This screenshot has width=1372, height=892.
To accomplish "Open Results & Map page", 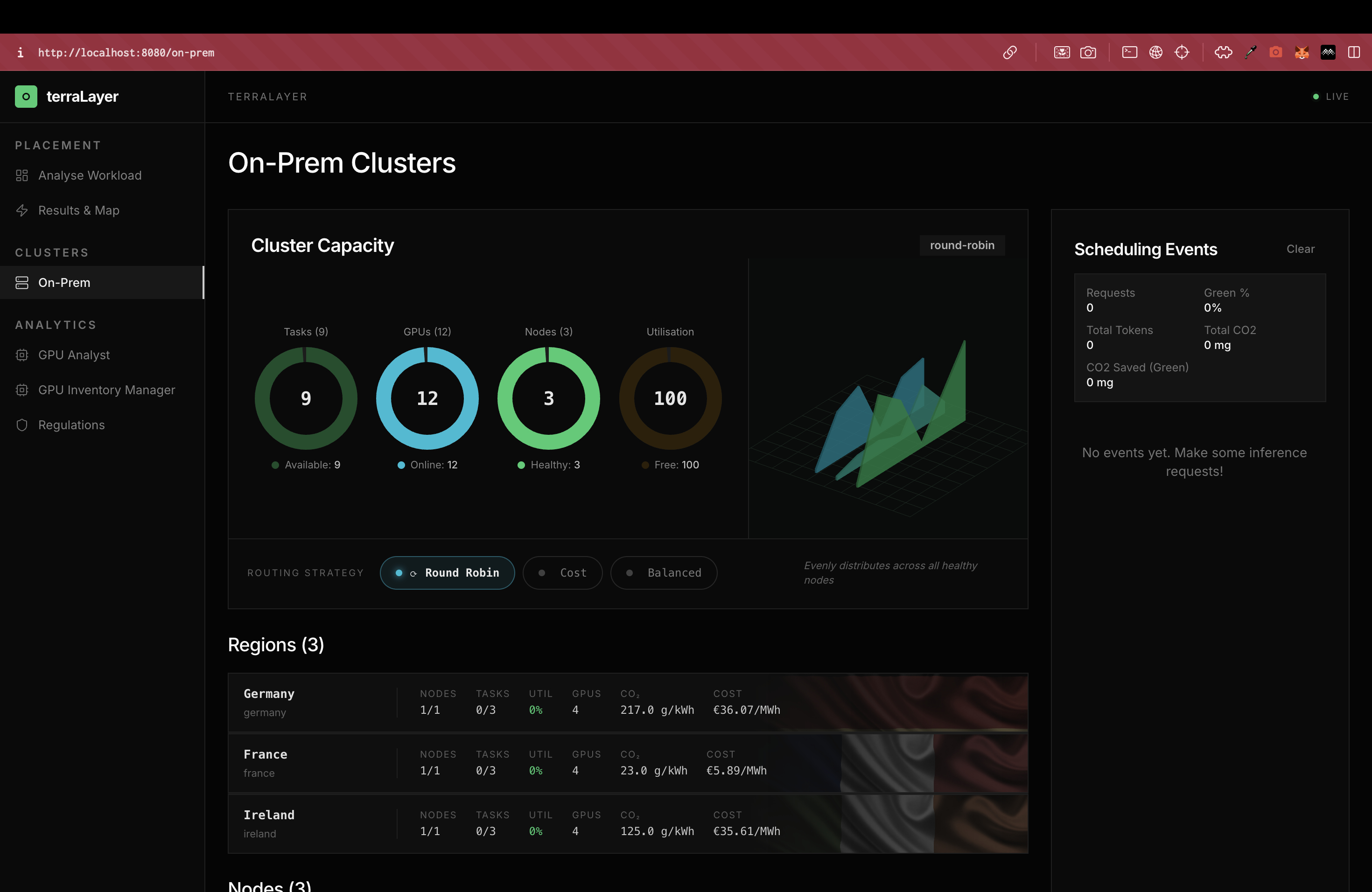I will (x=78, y=210).
